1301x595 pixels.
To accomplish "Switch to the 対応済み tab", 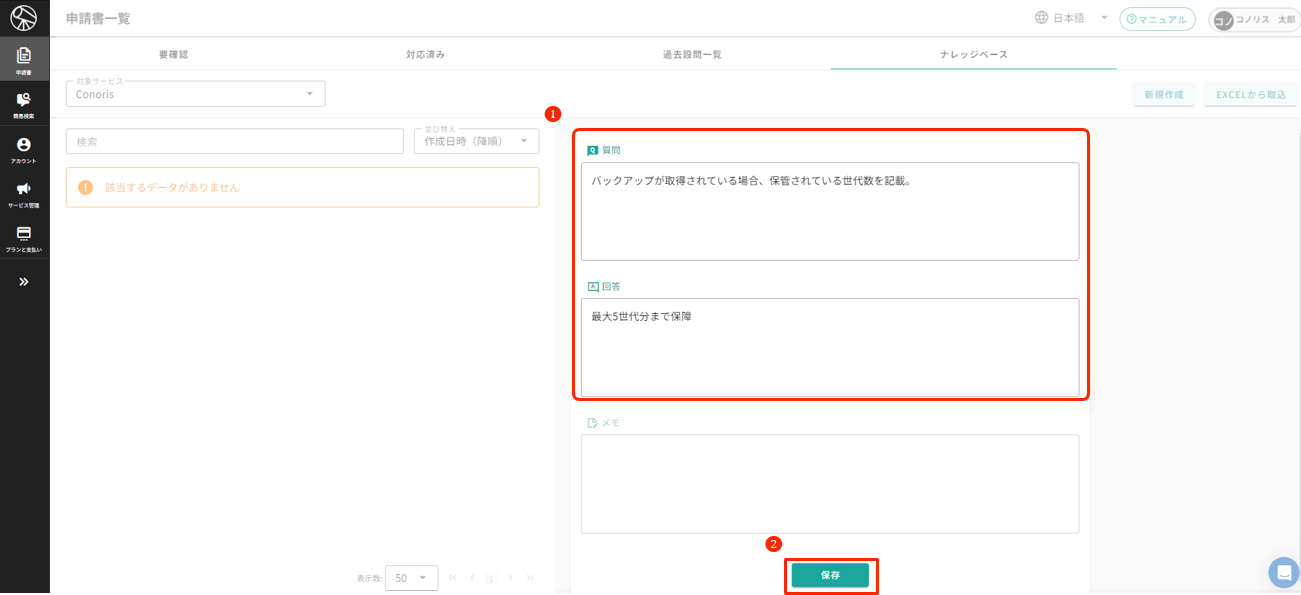I will 425,54.
